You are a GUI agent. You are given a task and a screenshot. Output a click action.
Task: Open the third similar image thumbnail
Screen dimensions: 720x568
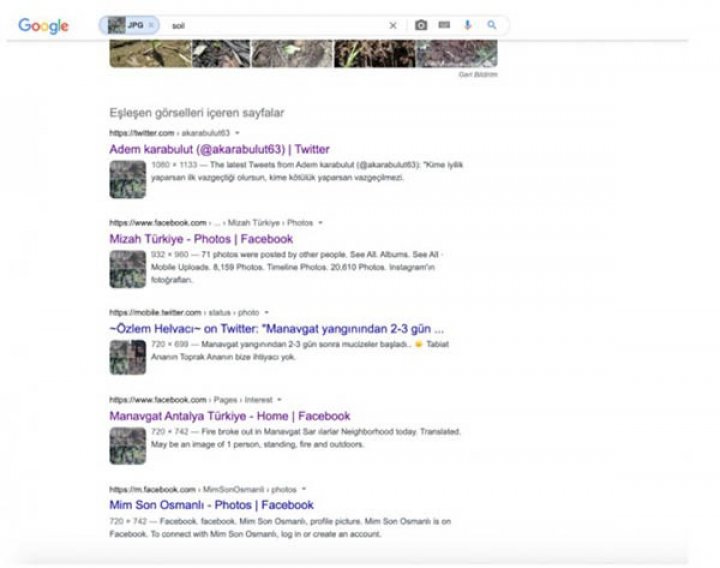[x=292, y=54]
